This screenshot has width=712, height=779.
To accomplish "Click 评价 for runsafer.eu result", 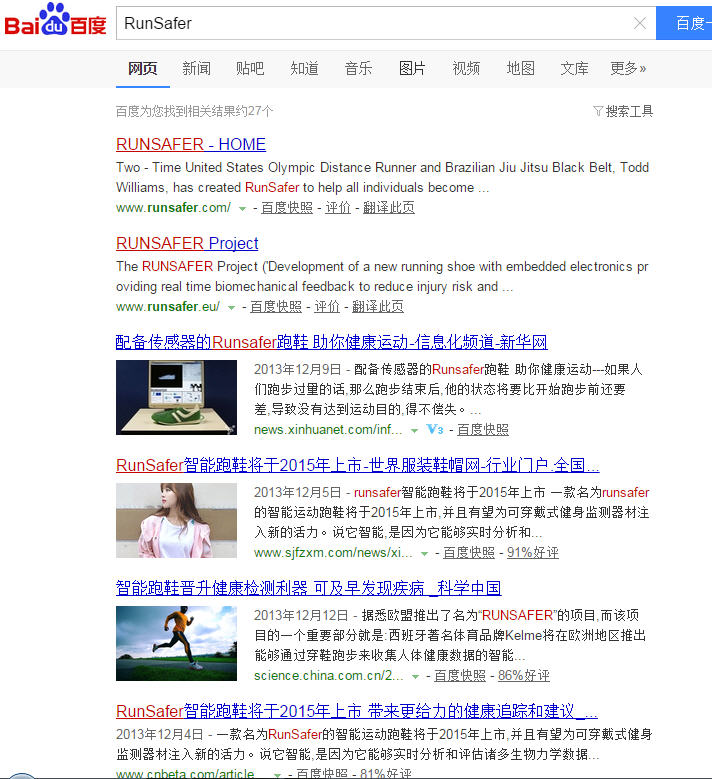I will tap(327, 307).
